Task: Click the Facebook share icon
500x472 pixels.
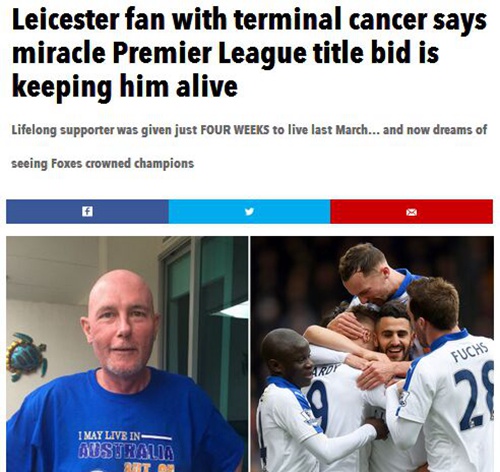Action: point(87,211)
